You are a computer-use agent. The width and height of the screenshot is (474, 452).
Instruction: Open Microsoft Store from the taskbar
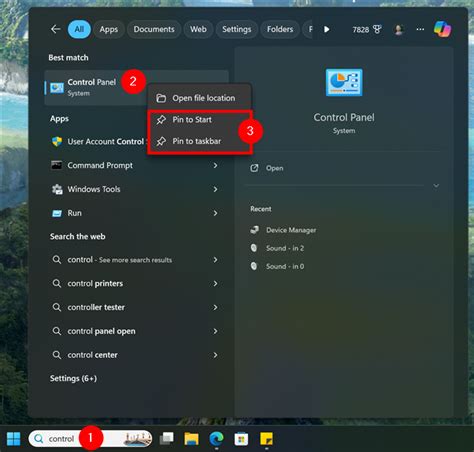pyautogui.click(x=241, y=439)
